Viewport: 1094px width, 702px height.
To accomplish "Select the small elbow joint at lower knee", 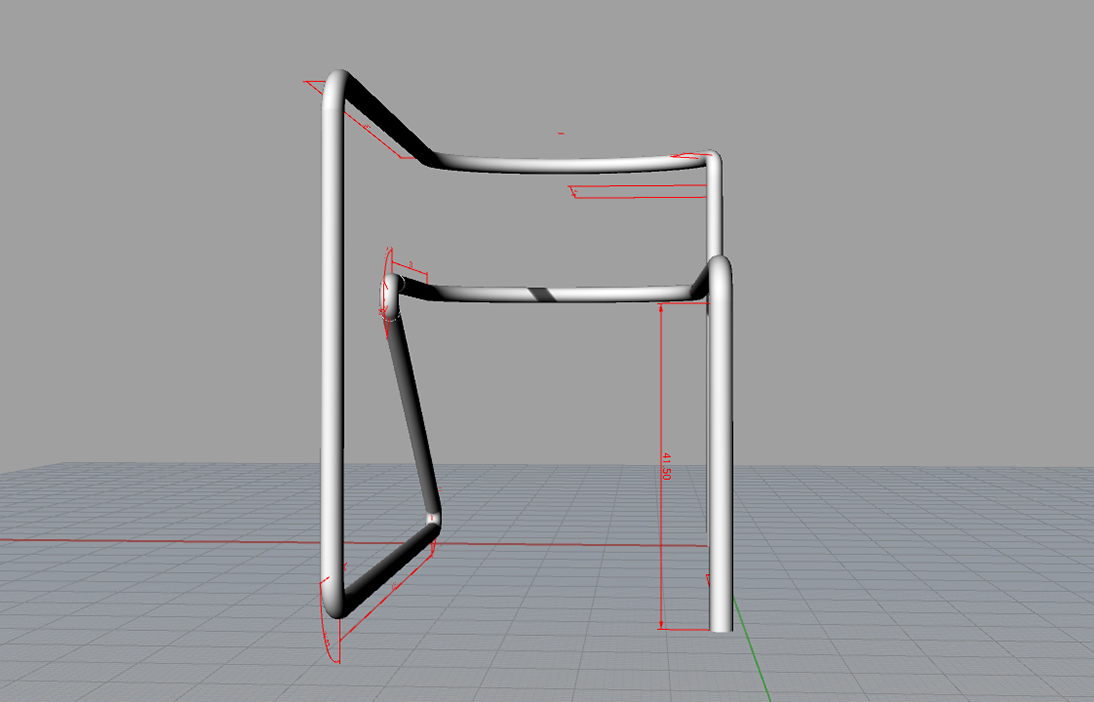I will tap(433, 518).
